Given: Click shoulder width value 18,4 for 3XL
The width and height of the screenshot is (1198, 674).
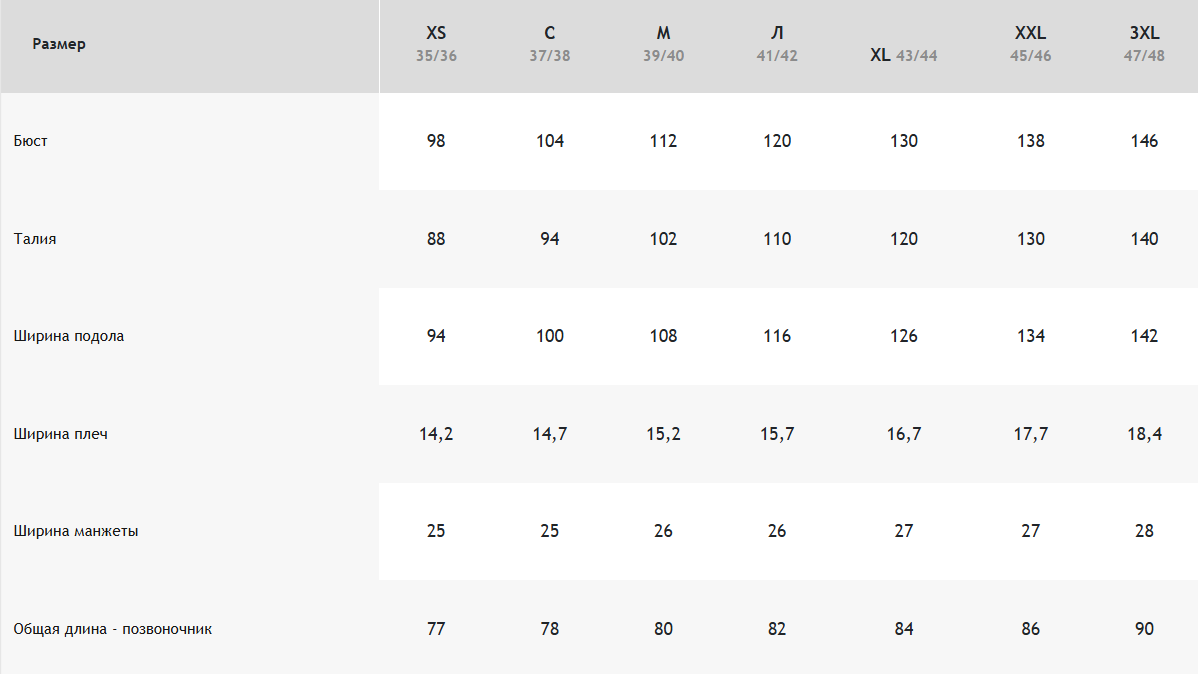Looking at the screenshot, I should [1144, 433].
